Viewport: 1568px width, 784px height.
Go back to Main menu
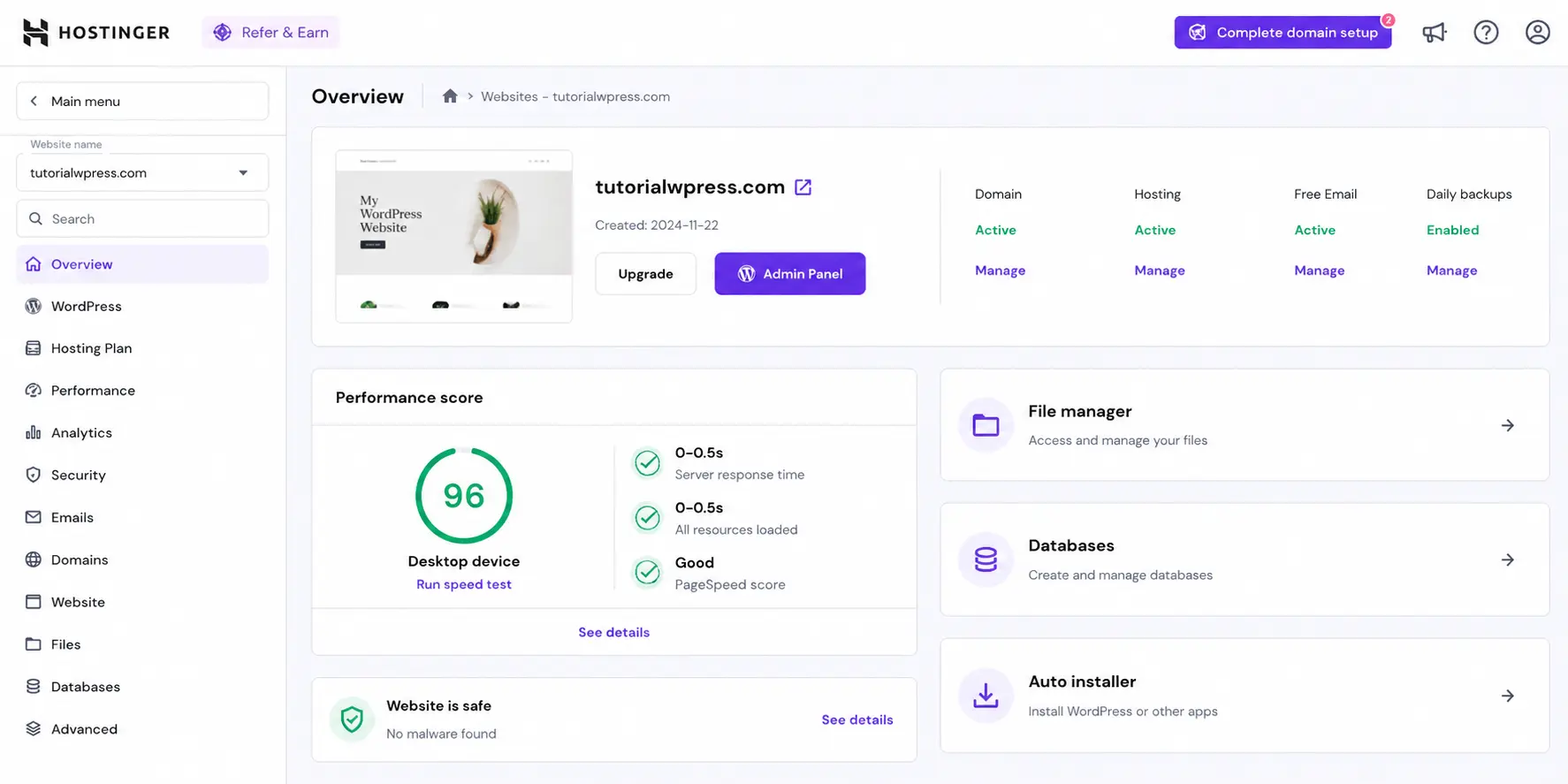click(x=142, y=101)
